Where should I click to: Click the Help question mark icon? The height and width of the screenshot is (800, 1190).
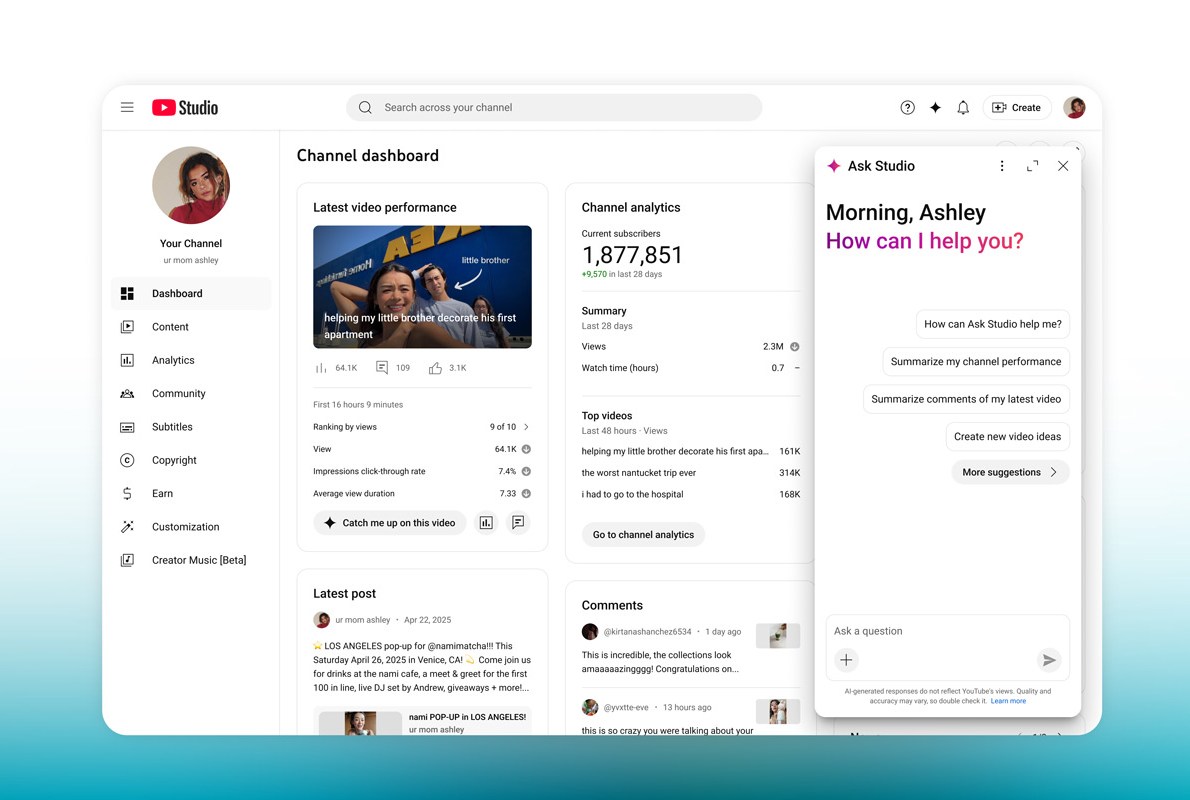click(907, 107)
